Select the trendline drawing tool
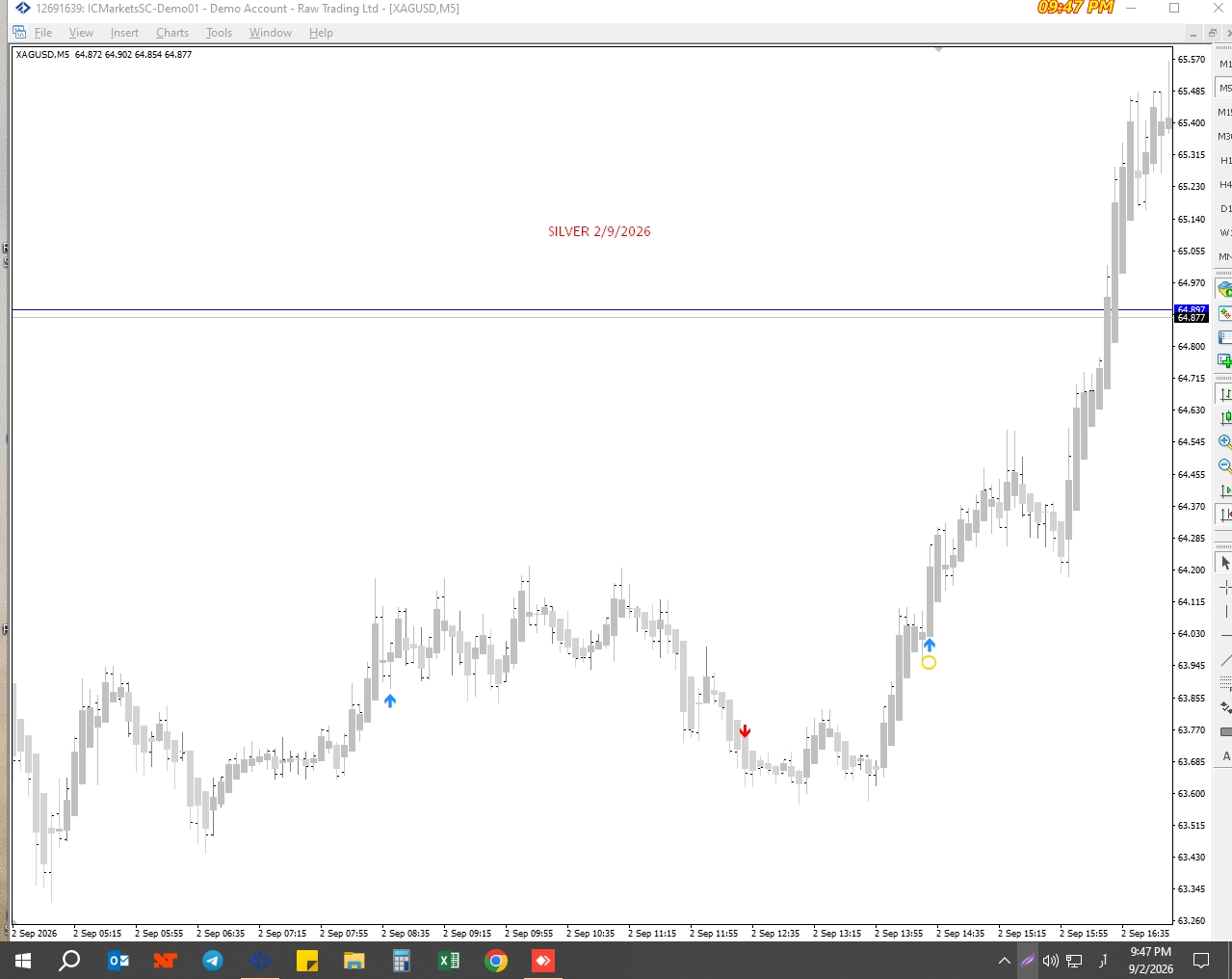1232x979 pixels. [1225, 660]
